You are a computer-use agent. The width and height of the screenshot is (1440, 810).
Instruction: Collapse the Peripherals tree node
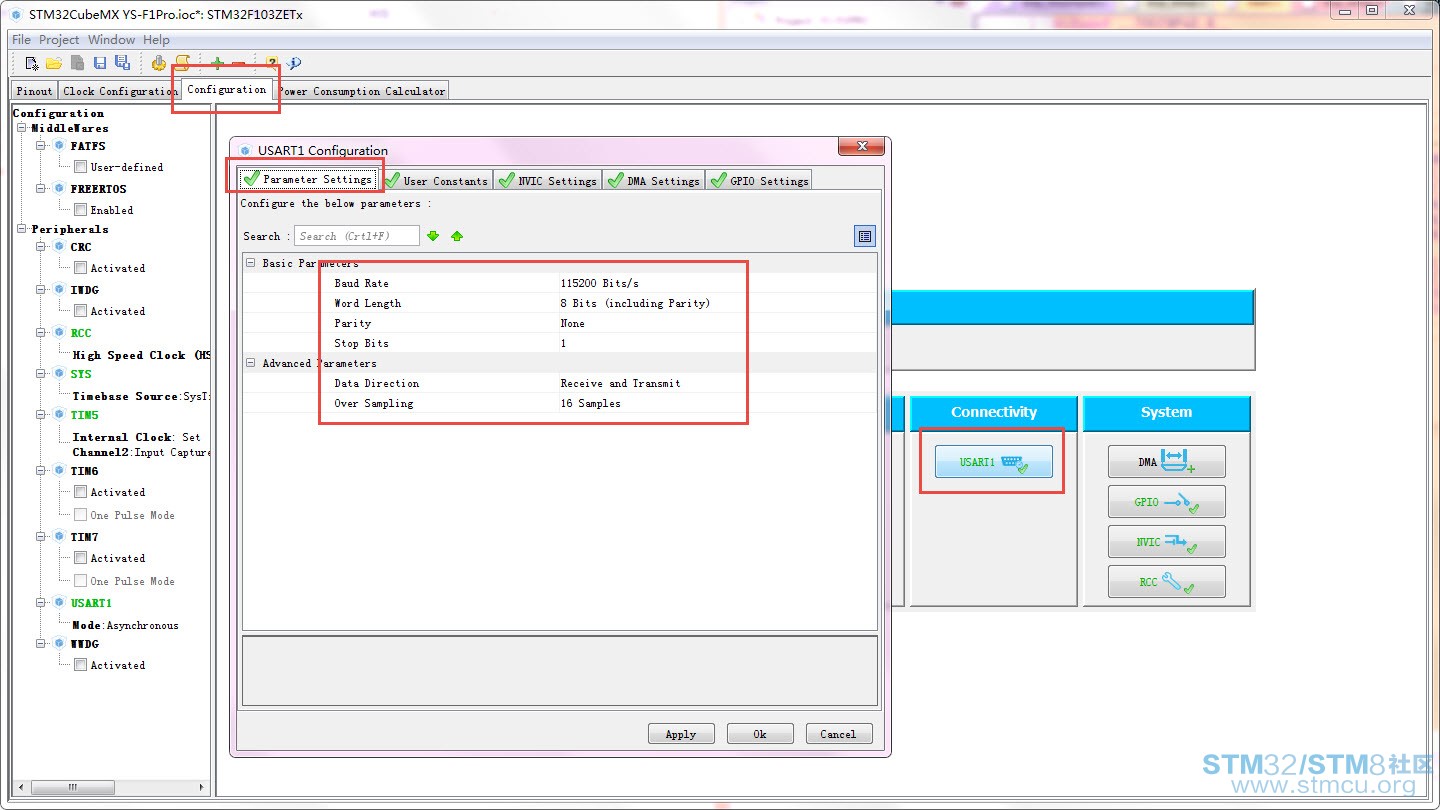coord(22,229)
